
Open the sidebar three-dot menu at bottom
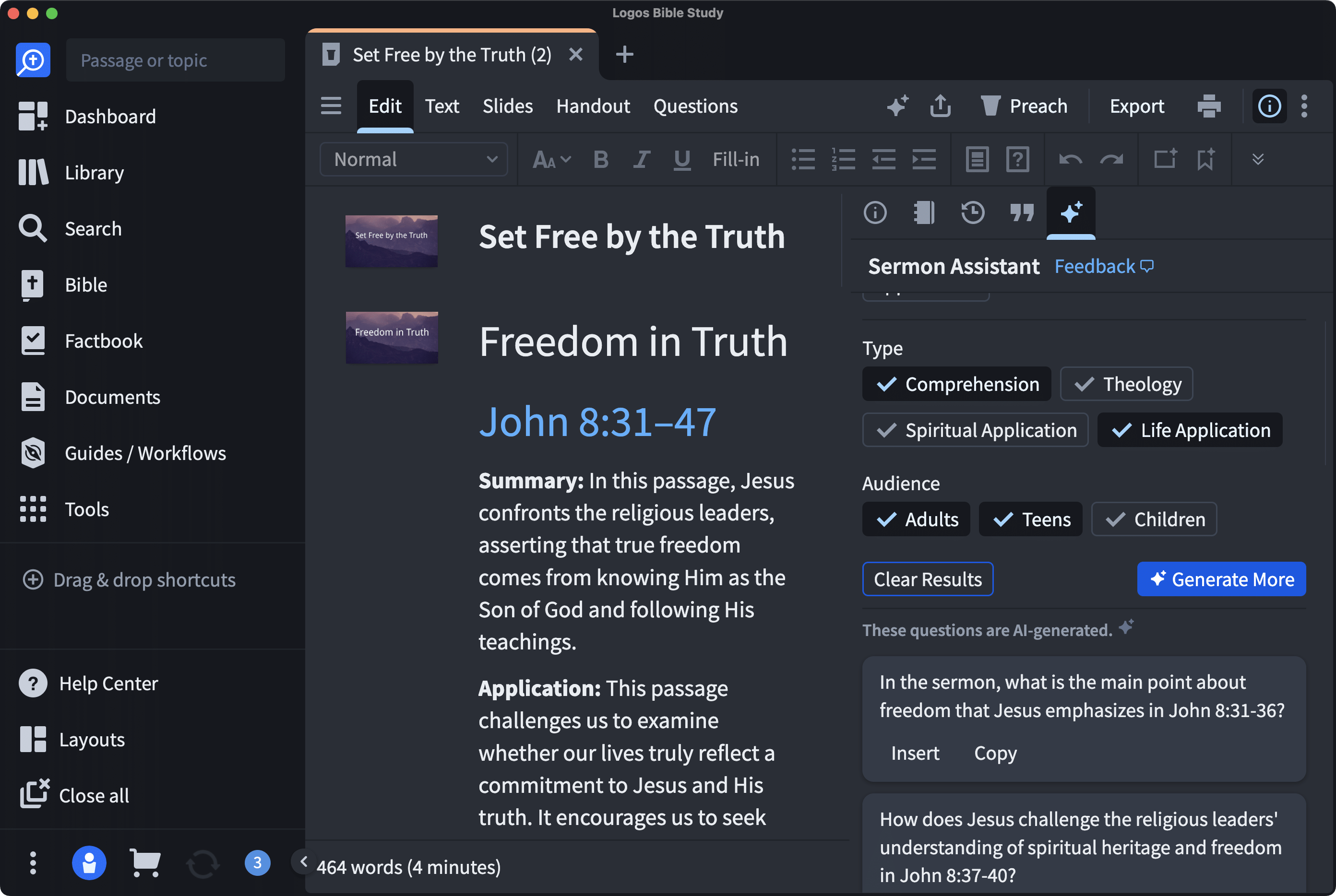[33, 863]
